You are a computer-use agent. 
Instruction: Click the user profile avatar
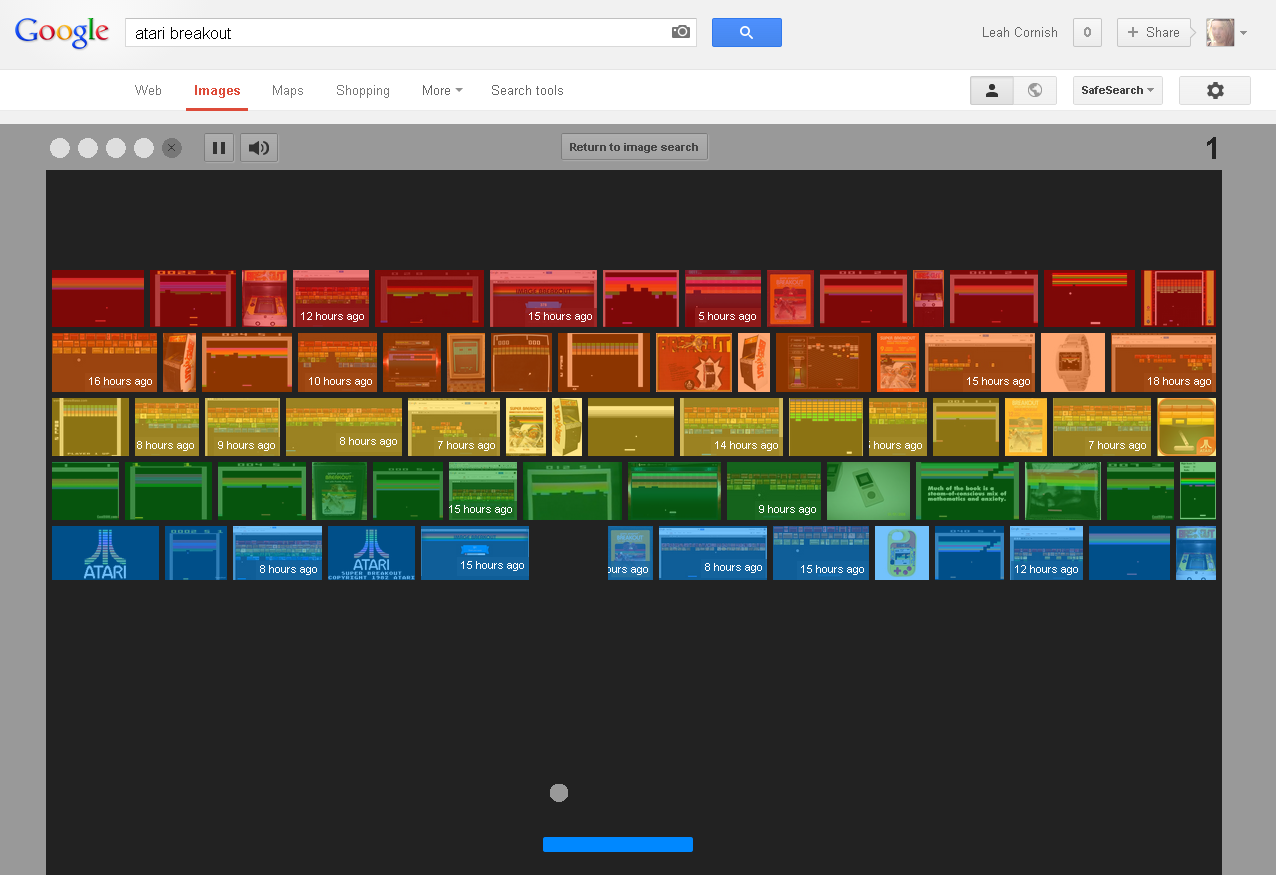(x=1220, y=32)
